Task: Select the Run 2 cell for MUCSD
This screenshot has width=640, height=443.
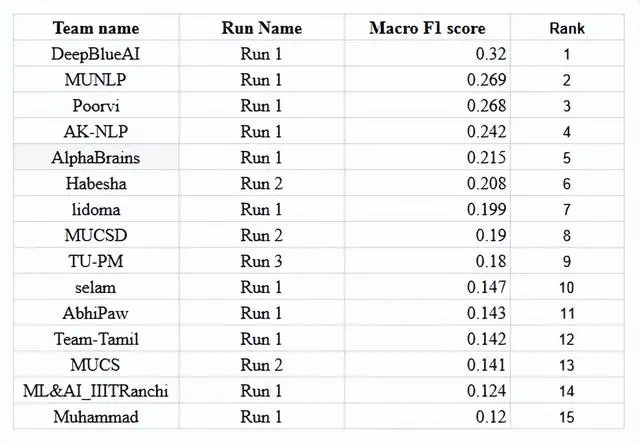Action: click(262, 235)
